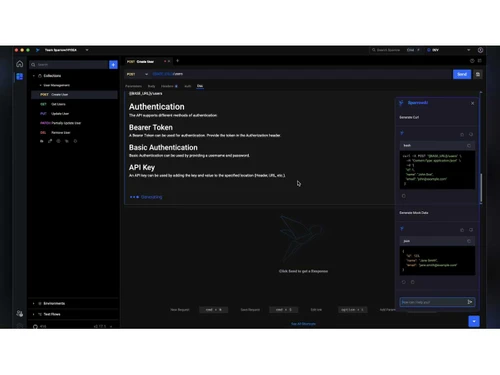Screen dimensions: 500x375
Task: Expand the Test Flows section
Action: tap(34, 314)
